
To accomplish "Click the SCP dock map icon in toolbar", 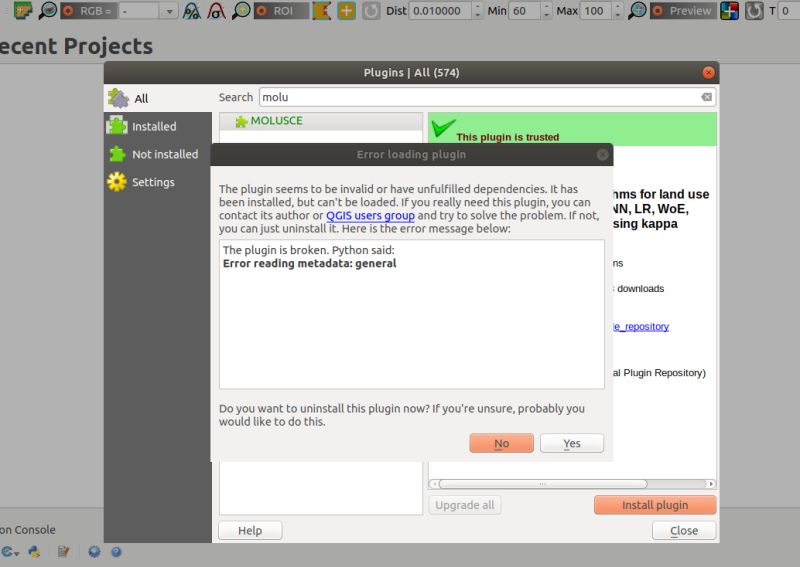I will 22,10.
